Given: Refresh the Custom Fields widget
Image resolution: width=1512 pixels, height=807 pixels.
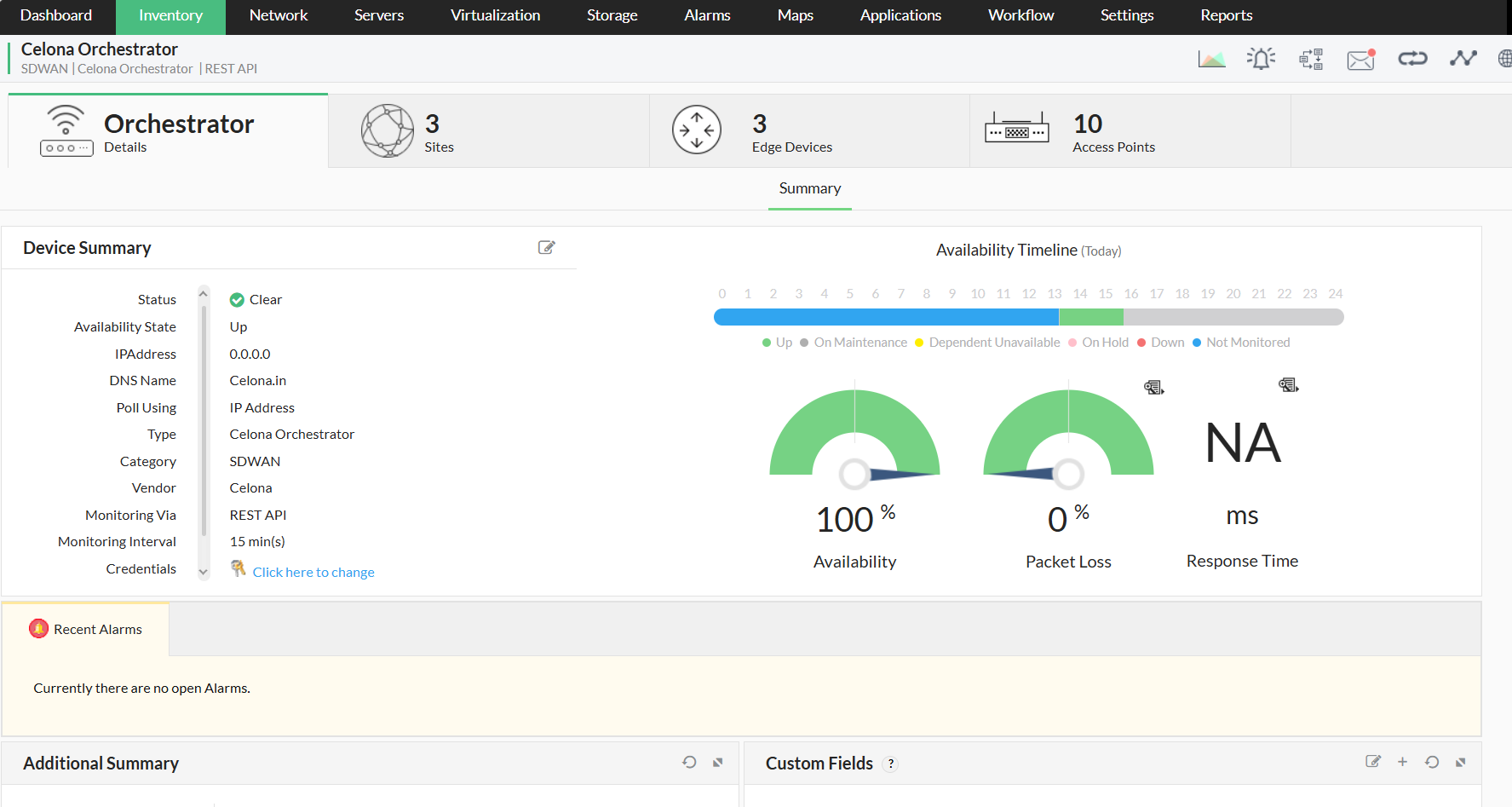Looking at the screenshot, I should coord(1432,762).
